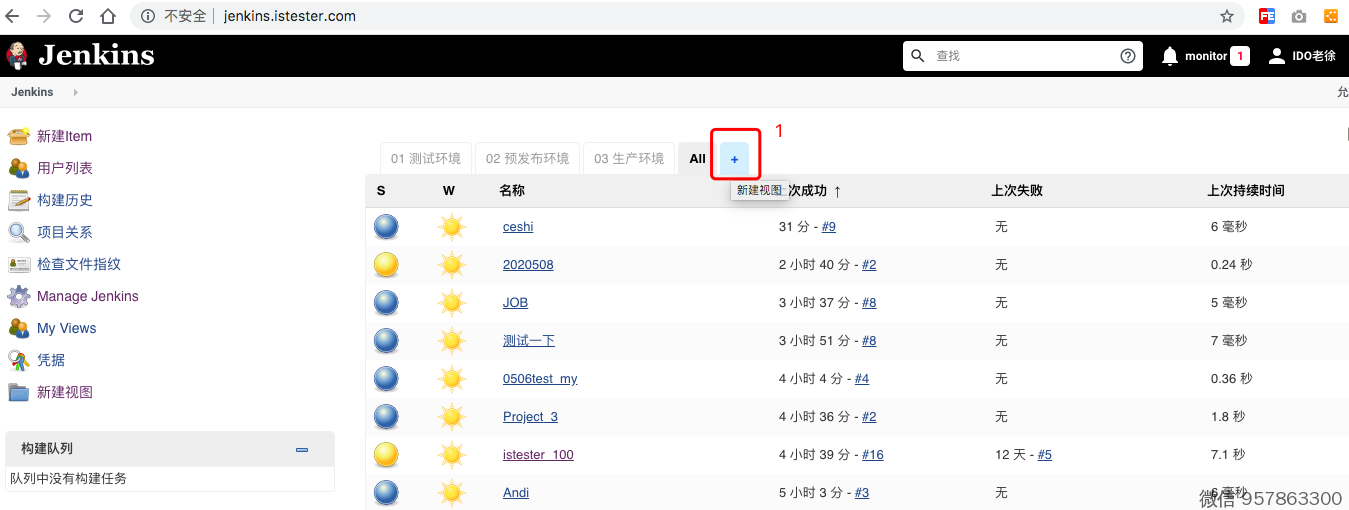Click the search help question-mark icon

point(1128,56)
